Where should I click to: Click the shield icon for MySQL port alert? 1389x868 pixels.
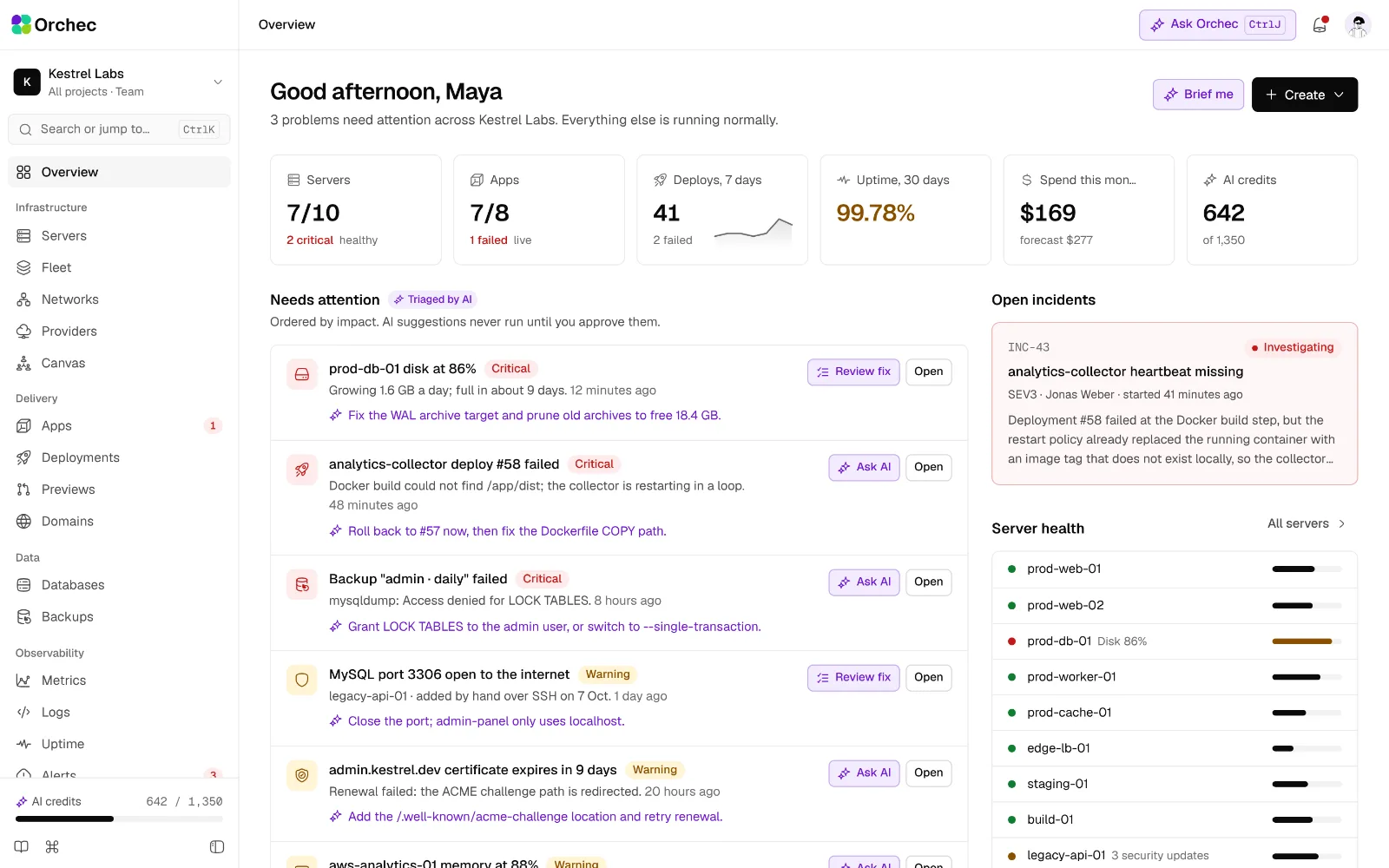point(302,681)
